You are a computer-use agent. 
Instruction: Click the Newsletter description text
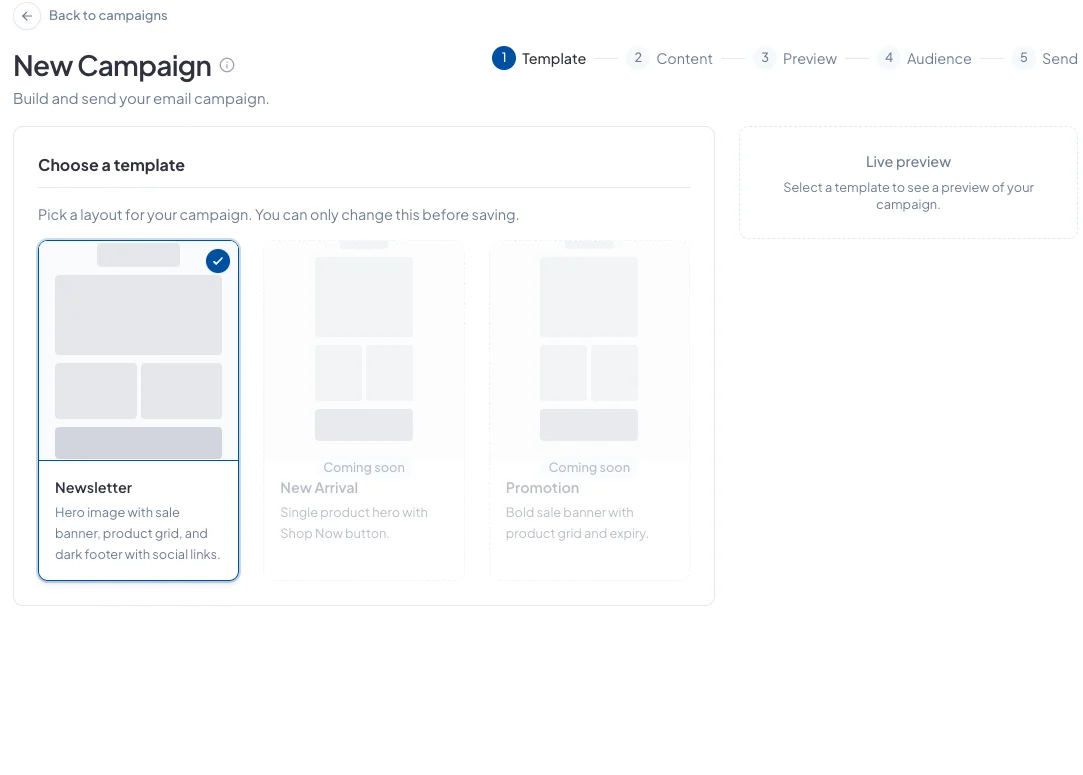[137, 533]
